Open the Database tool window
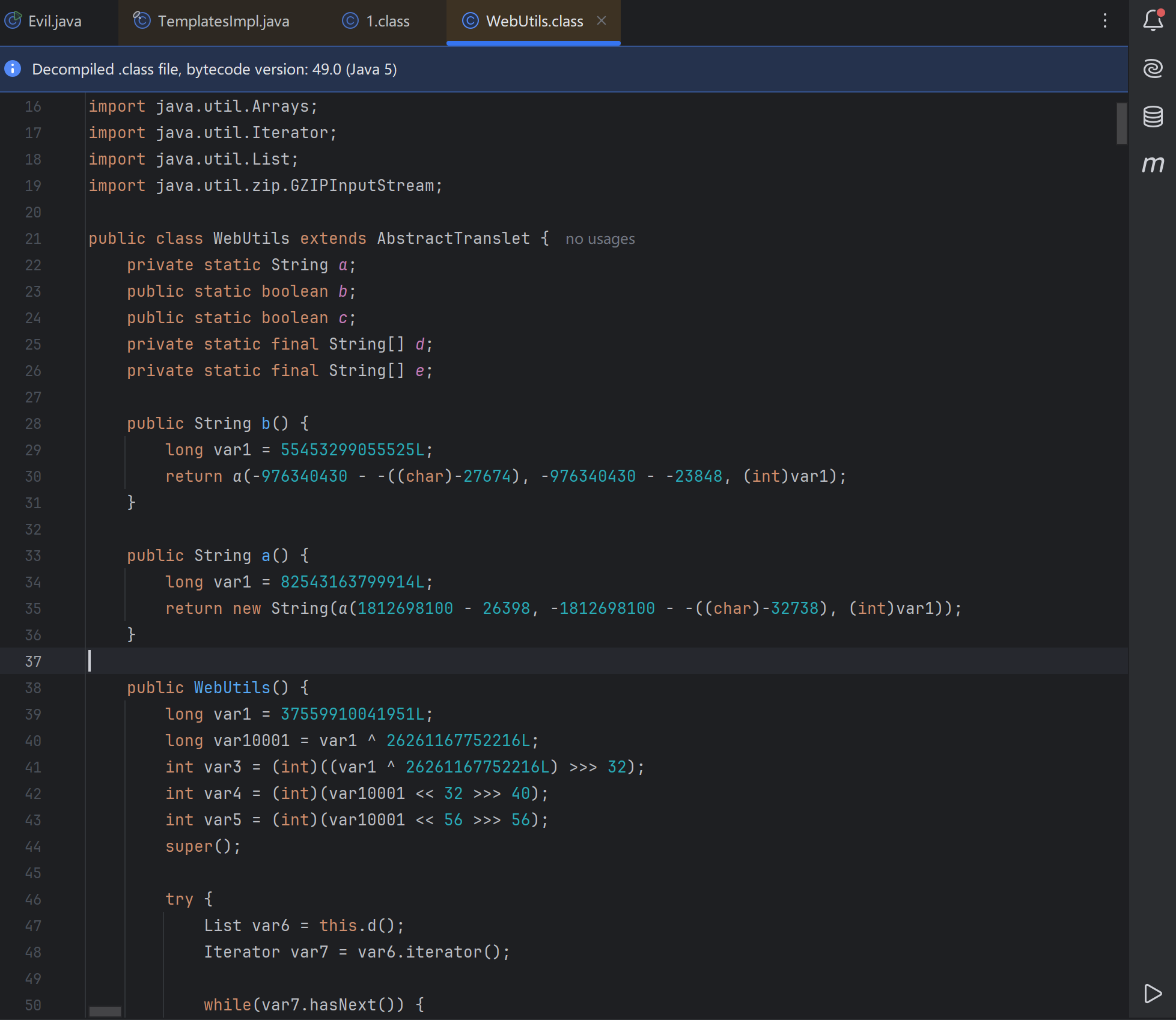This screenshot has height=1020, width=1176. pos(1153,117)
